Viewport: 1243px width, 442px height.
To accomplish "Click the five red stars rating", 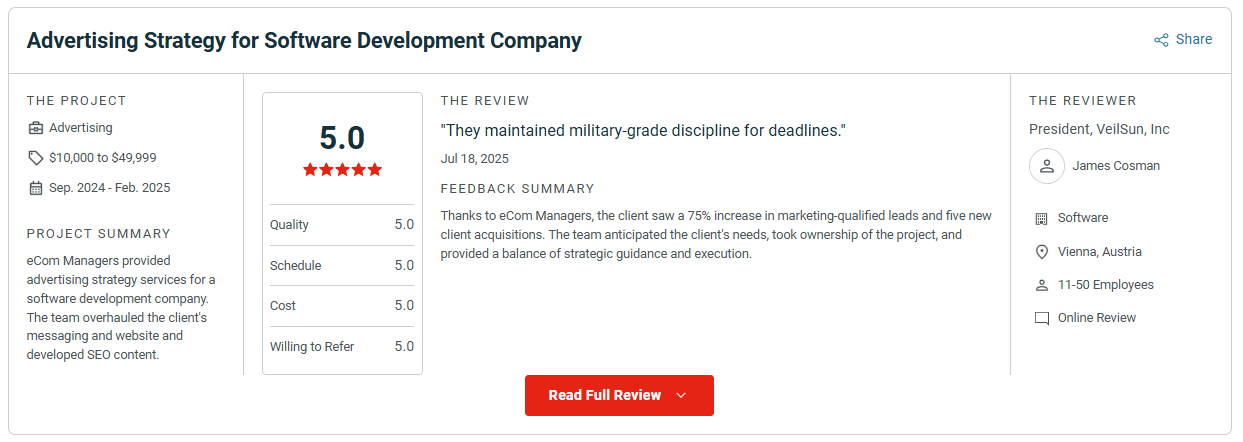I will tap(342, 170).
